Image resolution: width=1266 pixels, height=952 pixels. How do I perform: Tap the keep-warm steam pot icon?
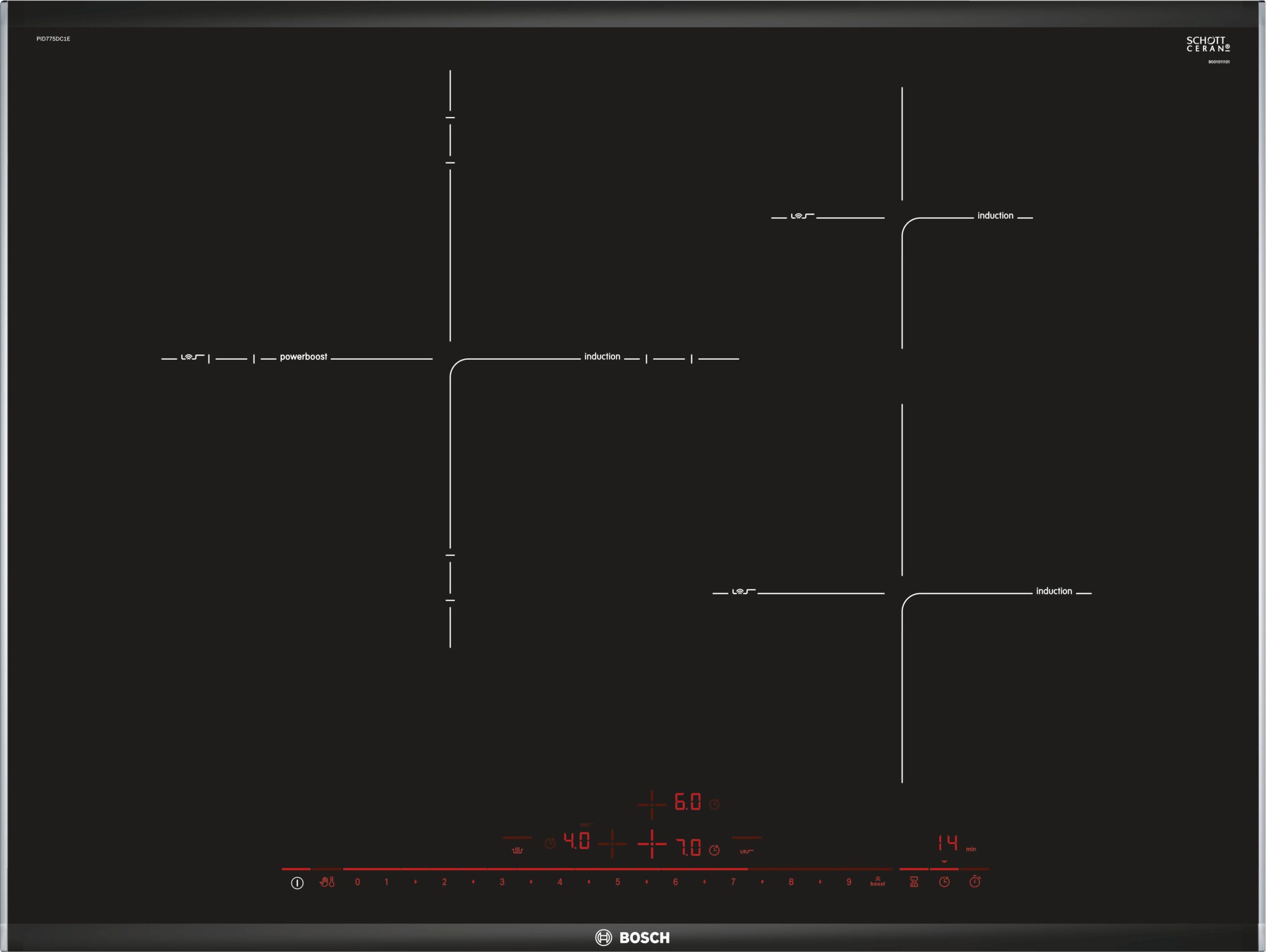pos(517,850)
